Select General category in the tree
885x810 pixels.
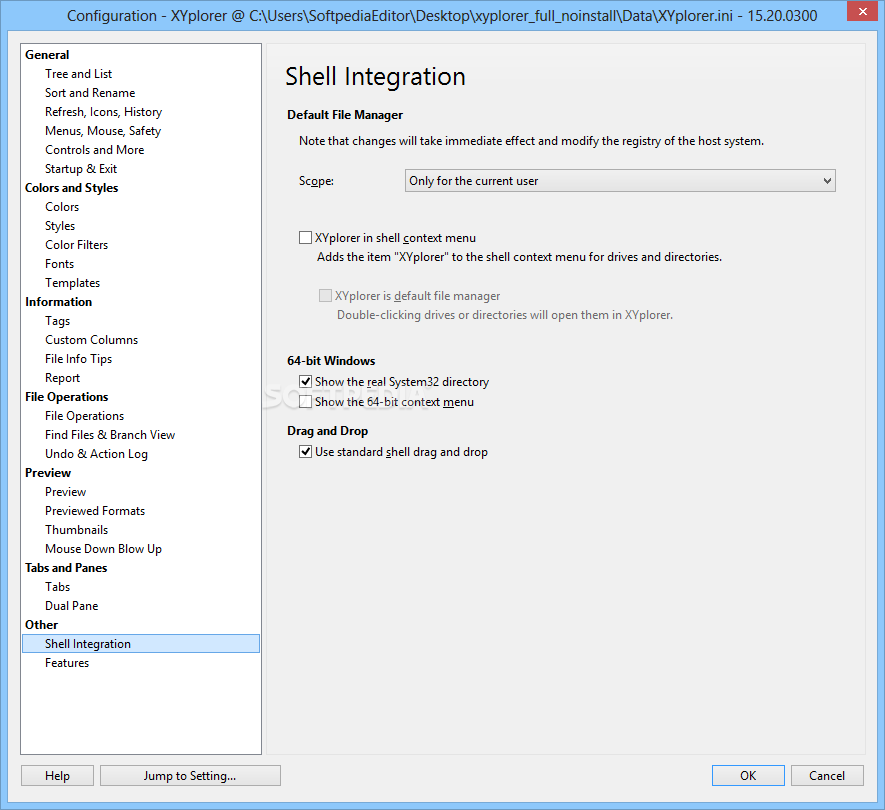(47, 55)
